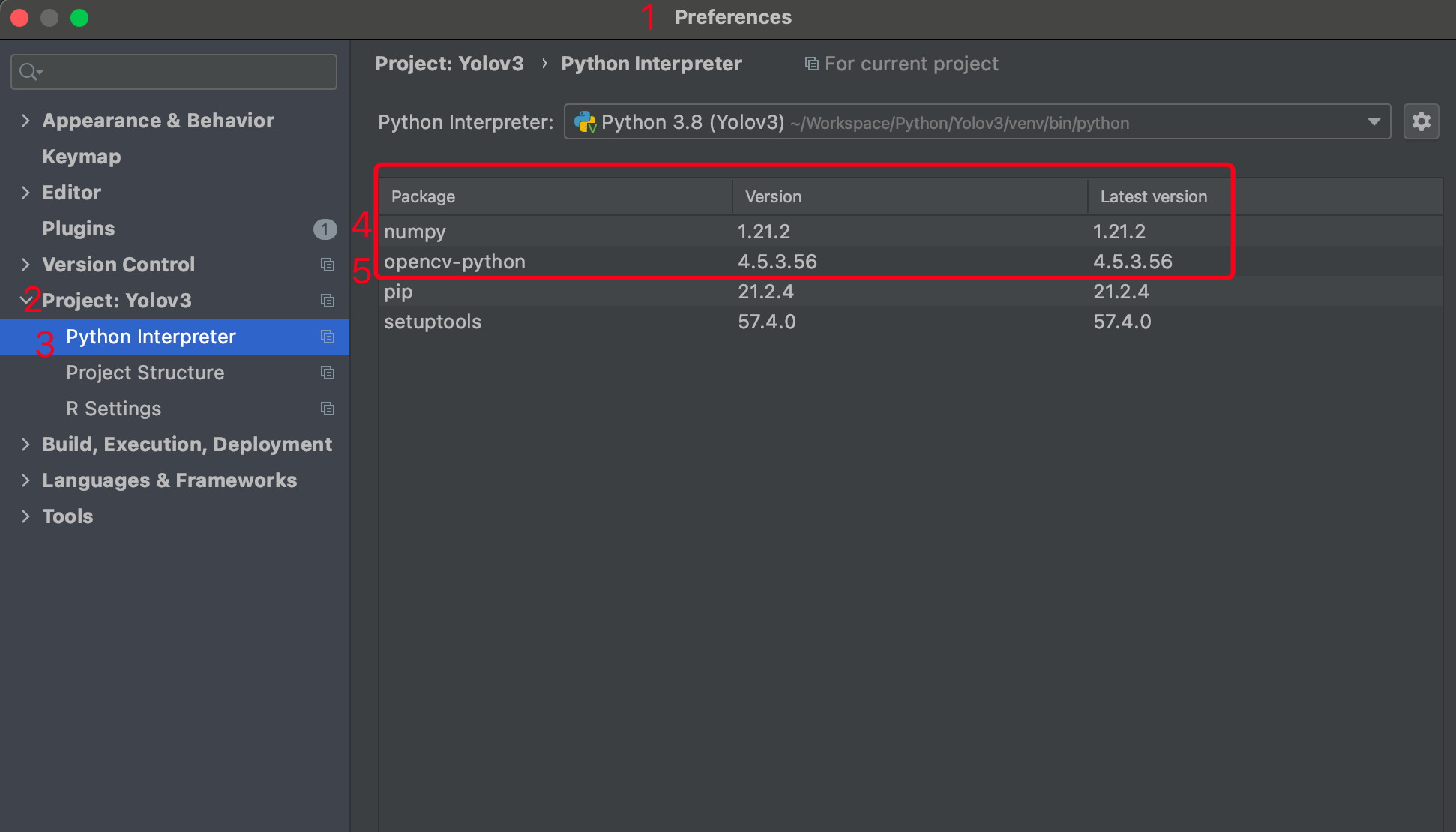Select the numpy package row
Screen dimensions: 1456x832
click(x=415, y=232)
